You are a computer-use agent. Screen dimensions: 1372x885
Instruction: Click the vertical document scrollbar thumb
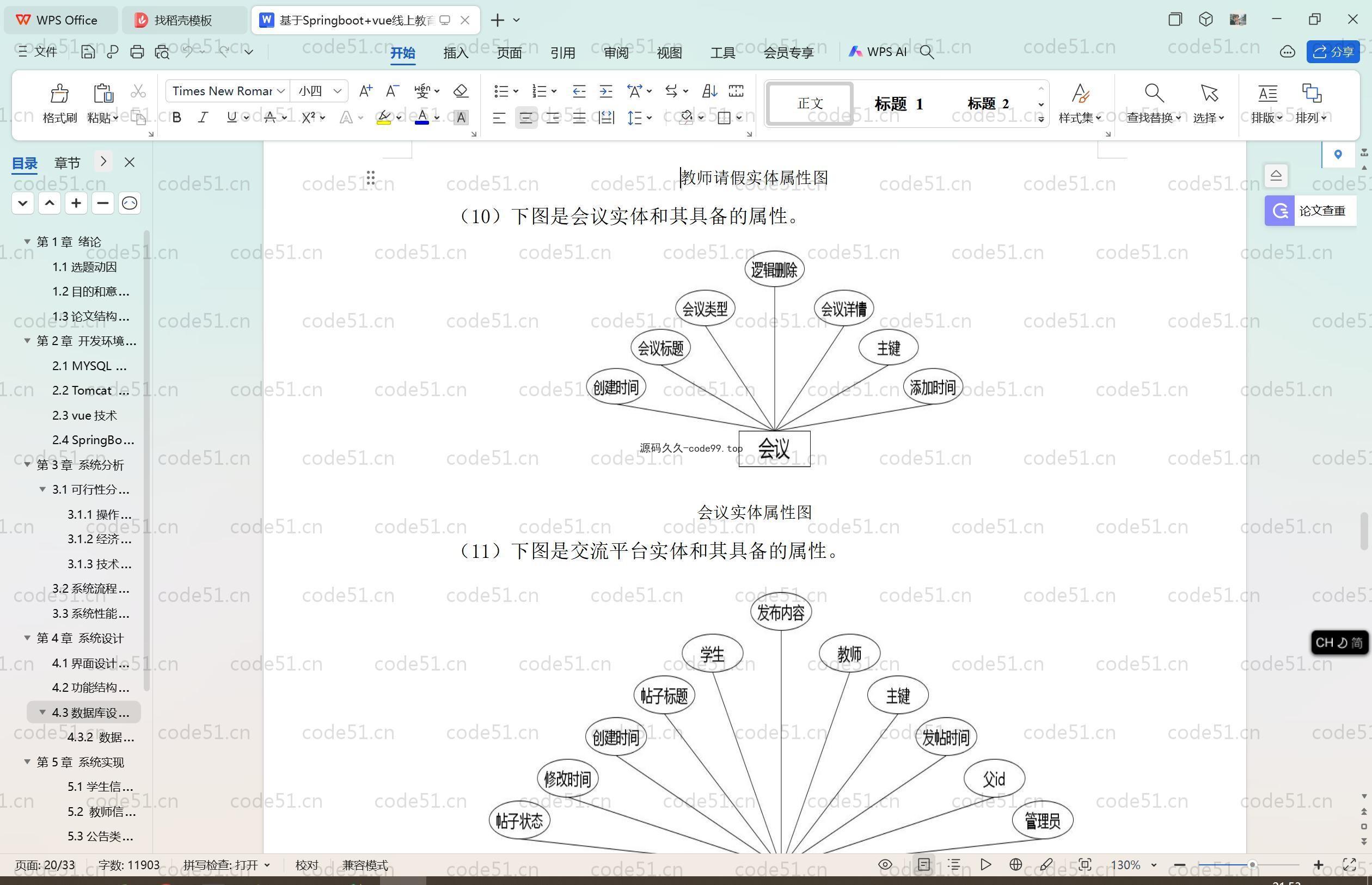tap(1364, 531)
